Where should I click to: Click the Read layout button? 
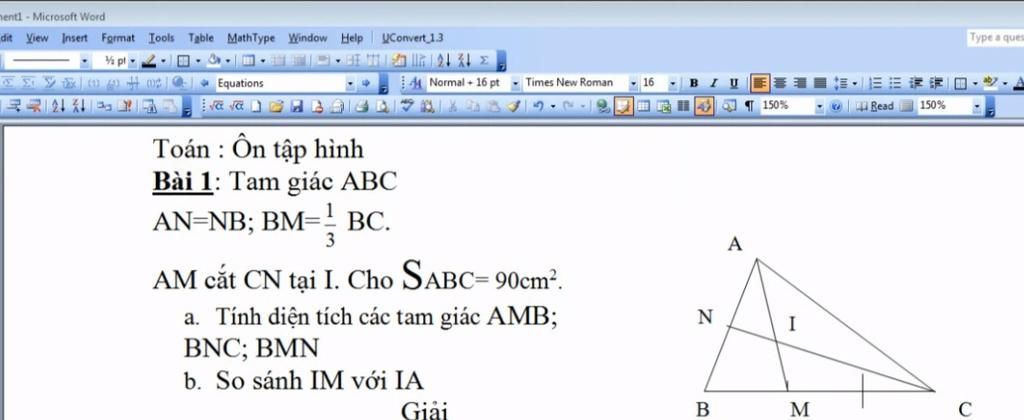click(x=876, y=105)
